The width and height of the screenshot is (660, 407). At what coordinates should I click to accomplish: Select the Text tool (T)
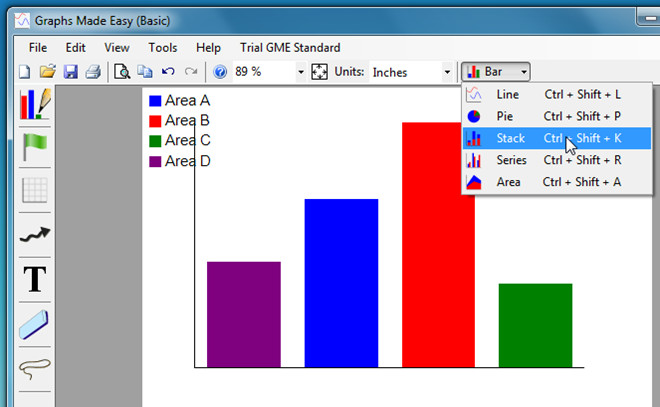pyautogui.click(x=35, y=279)
